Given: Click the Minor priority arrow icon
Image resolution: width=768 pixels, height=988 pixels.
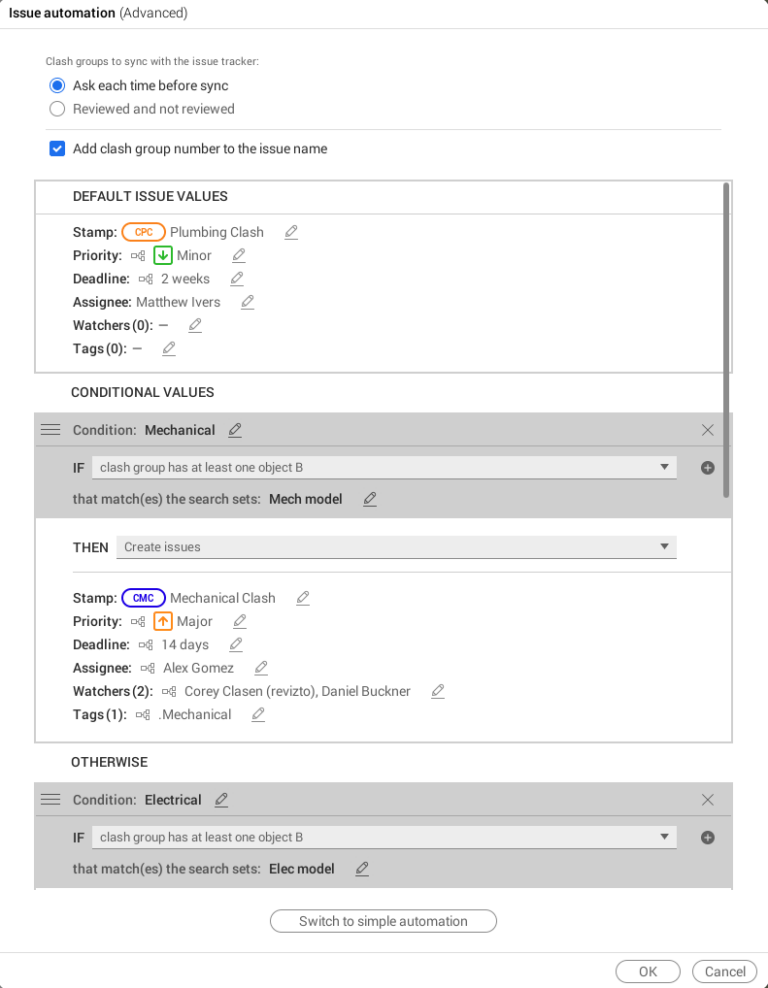Looking at the screenshot, I should coord(163,255).
